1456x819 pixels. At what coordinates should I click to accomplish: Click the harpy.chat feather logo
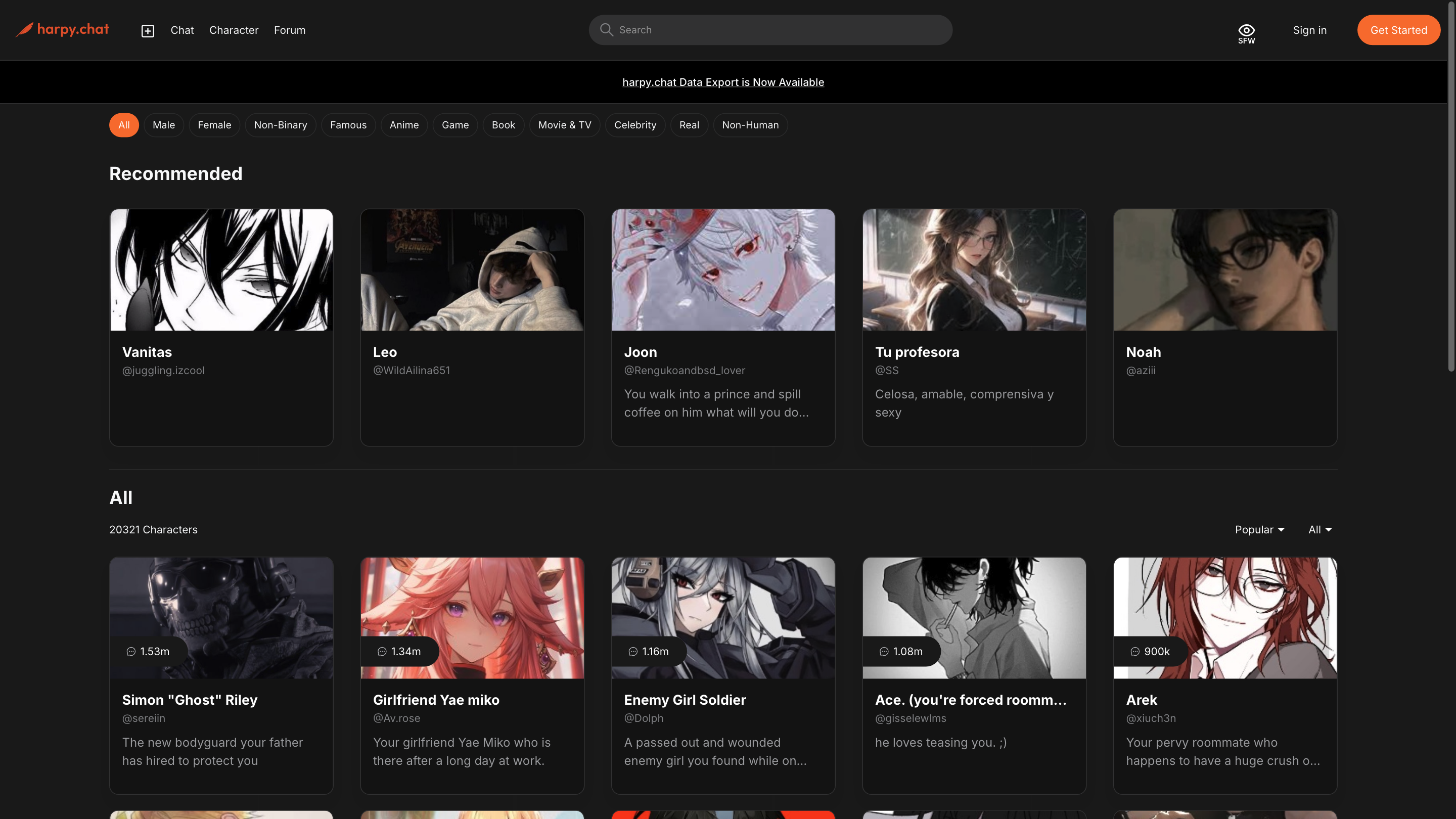coord(25,29)
